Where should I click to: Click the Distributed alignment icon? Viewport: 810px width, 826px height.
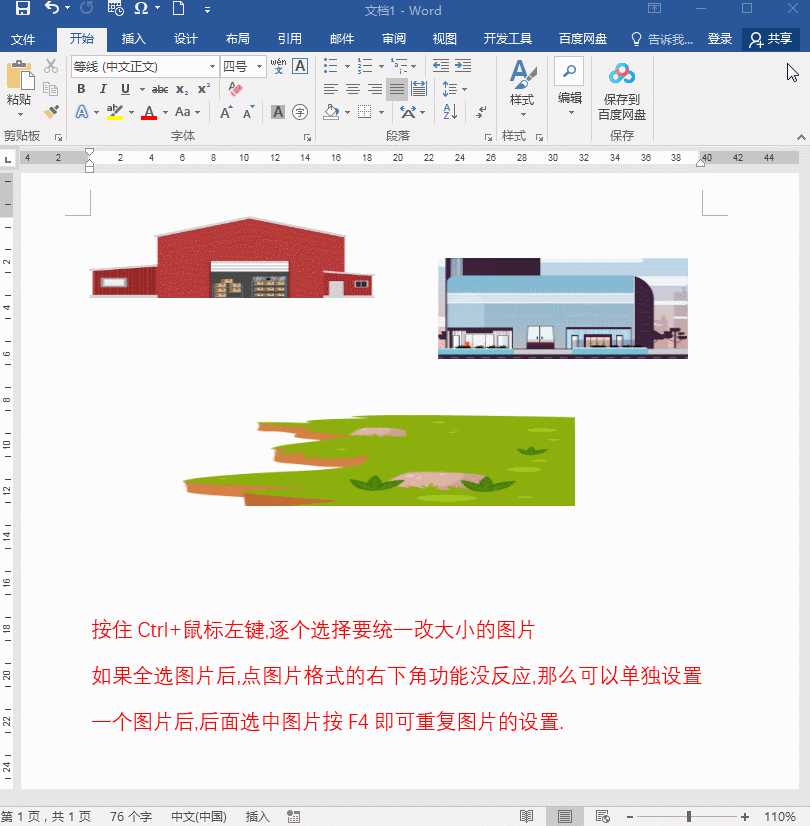[x=419, y=88]
